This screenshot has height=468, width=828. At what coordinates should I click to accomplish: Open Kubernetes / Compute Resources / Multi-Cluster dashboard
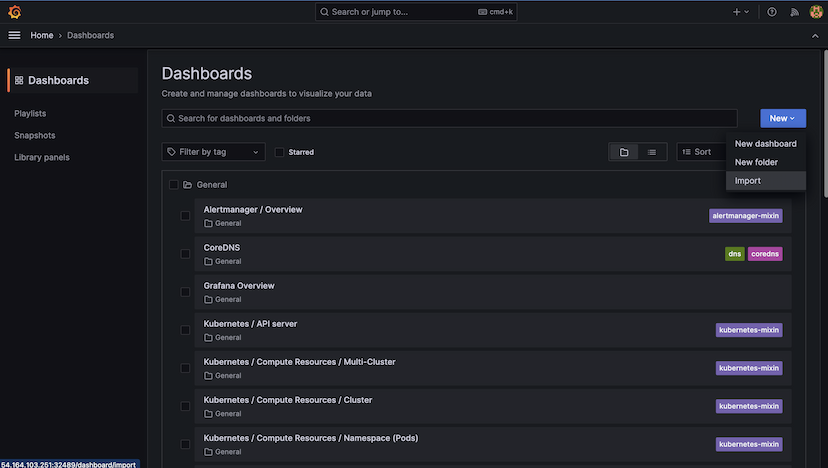[299, 362]
